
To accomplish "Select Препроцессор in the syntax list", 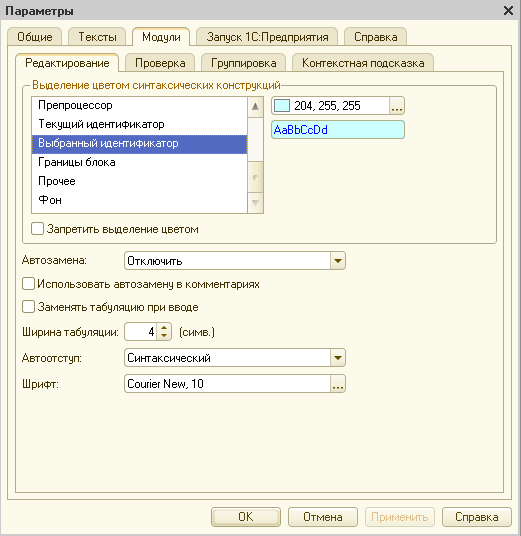I will [x=139, y=105].
